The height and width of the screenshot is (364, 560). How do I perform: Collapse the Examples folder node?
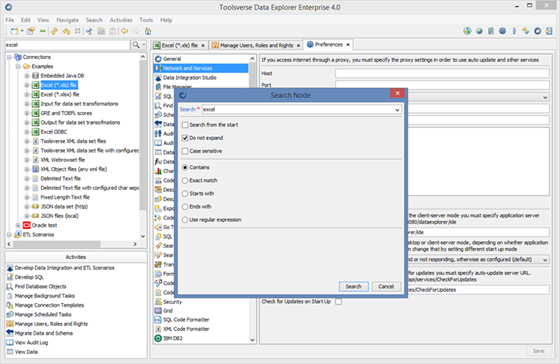coord(18,66)
